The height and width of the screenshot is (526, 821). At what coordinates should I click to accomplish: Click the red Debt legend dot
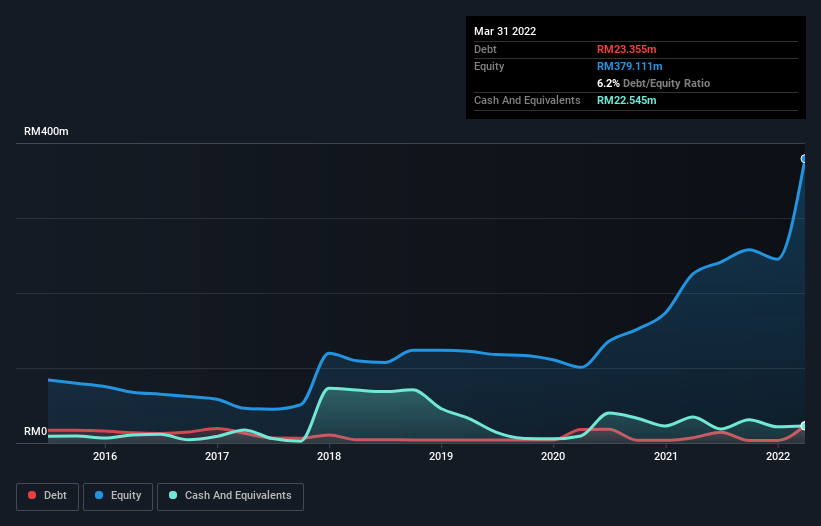pyautogui.click(x=32, y=495)
